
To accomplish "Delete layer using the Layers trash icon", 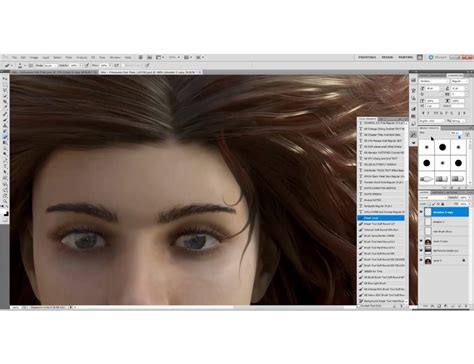I will click(466, 306).
